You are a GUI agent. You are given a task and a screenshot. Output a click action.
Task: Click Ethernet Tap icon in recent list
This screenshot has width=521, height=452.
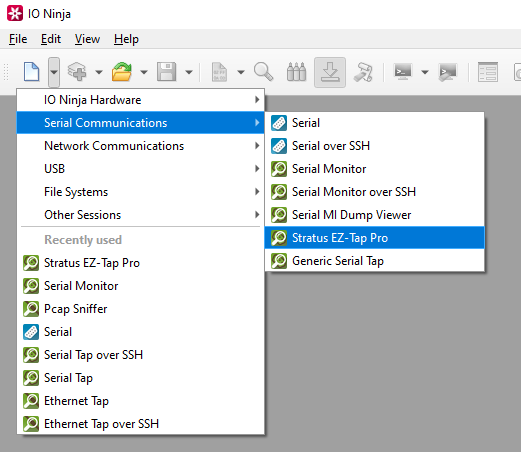coord(31,401)
